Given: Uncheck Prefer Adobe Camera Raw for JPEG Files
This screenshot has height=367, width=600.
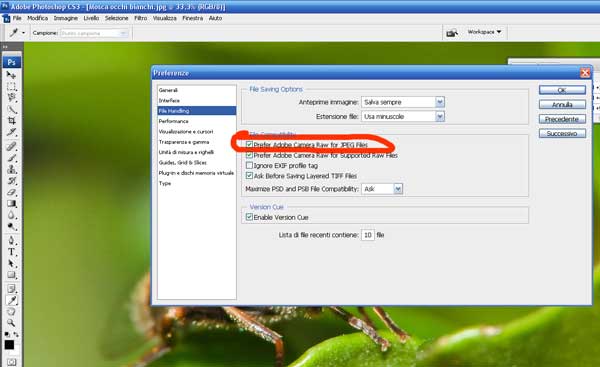Looking at the screenshot, I should (x=249, y=144).
